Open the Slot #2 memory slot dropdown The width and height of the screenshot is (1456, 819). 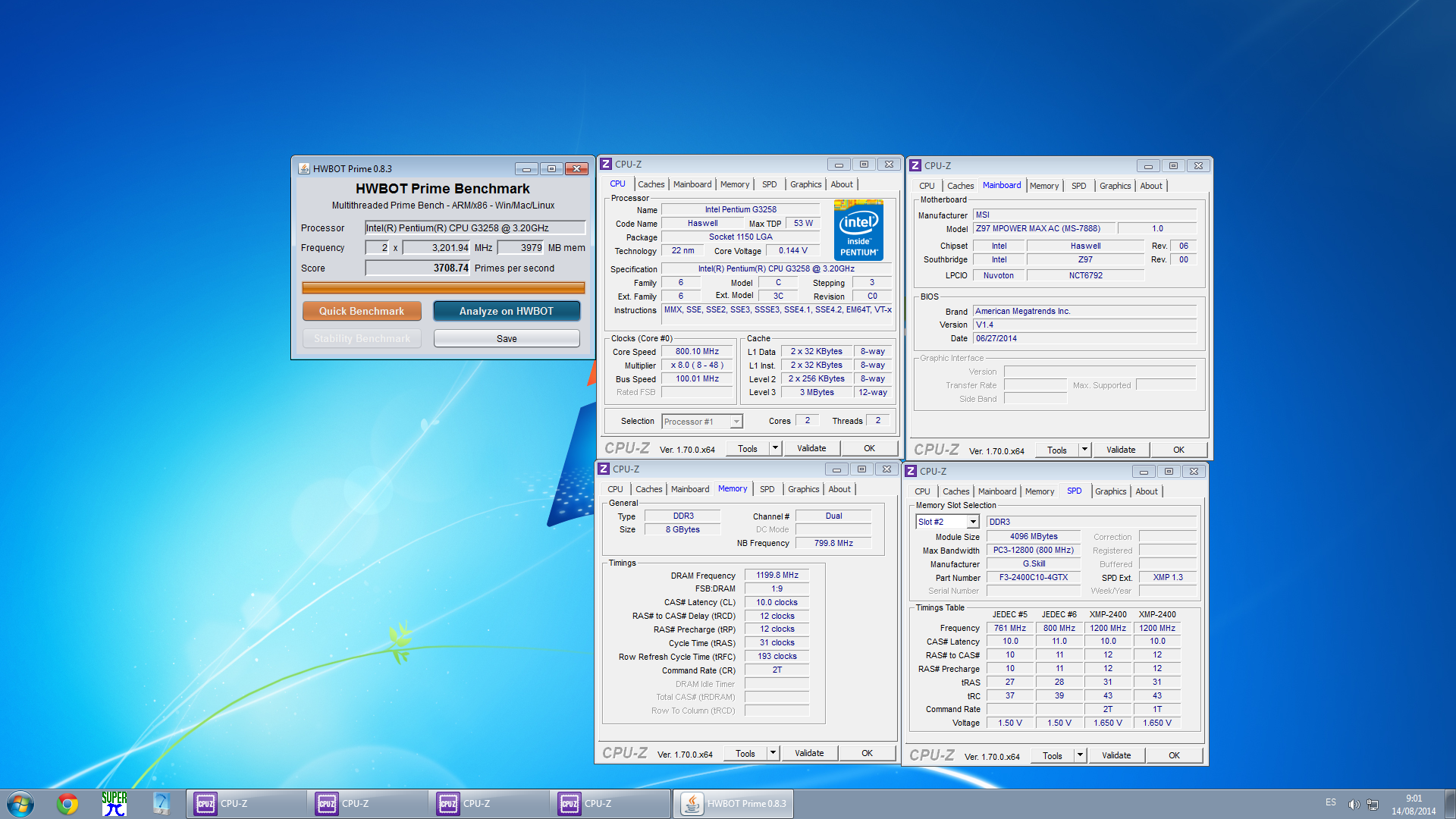973,522
